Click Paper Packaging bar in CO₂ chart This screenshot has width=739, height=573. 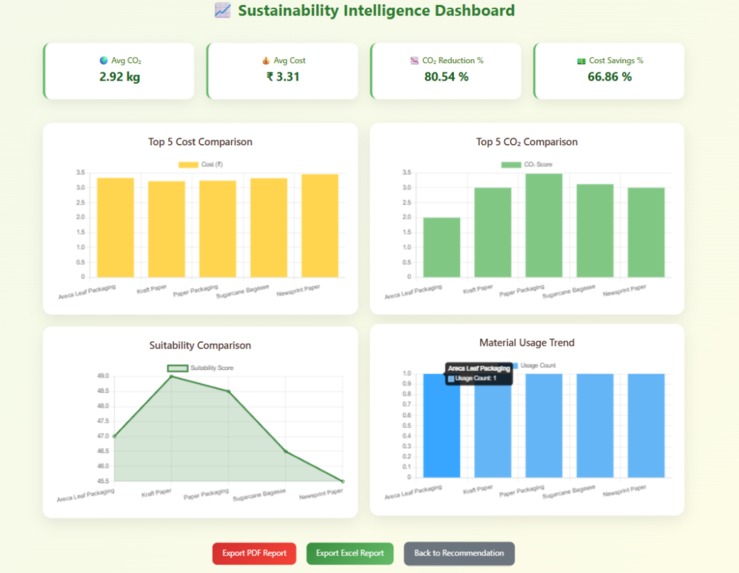tap(544, 225)
